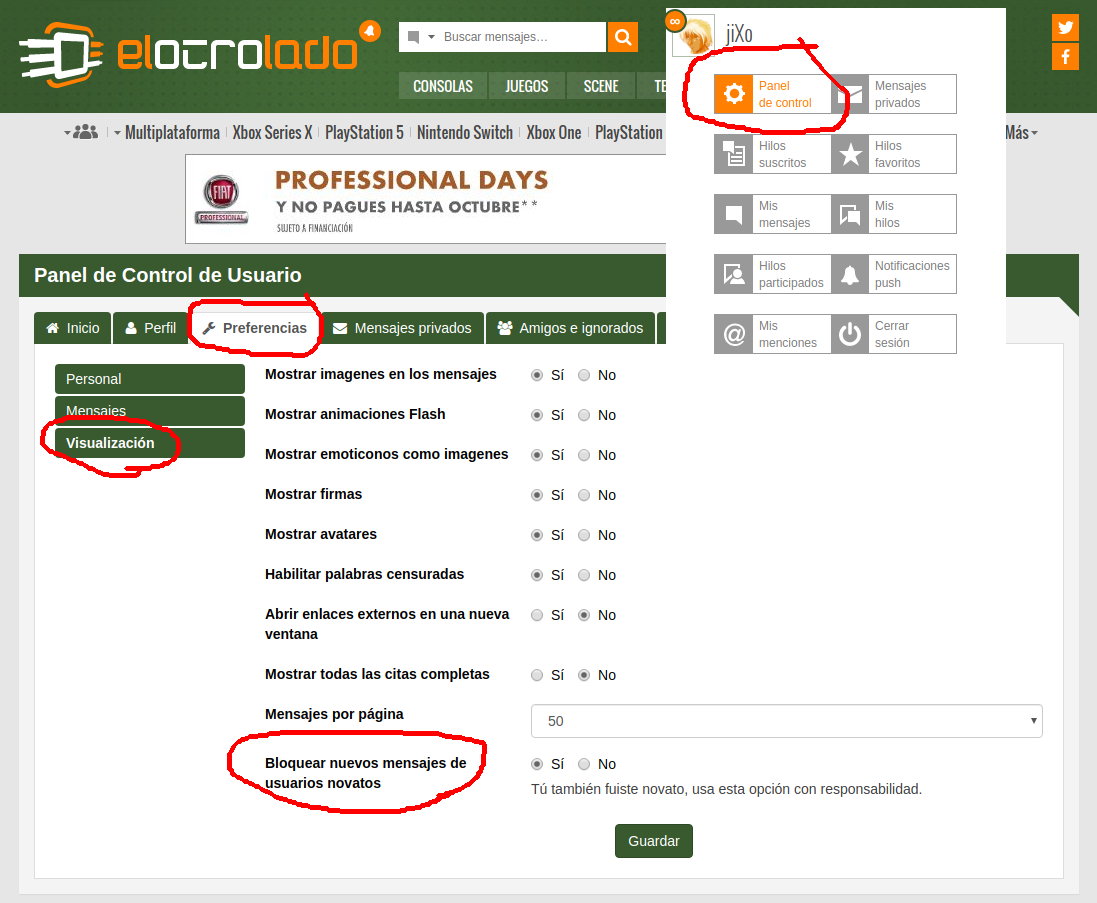Select No for Bloquear nuevos mensajes de novatos
Image resolution: width=1097 pixels, height=903 pixels.
point(584,765)
